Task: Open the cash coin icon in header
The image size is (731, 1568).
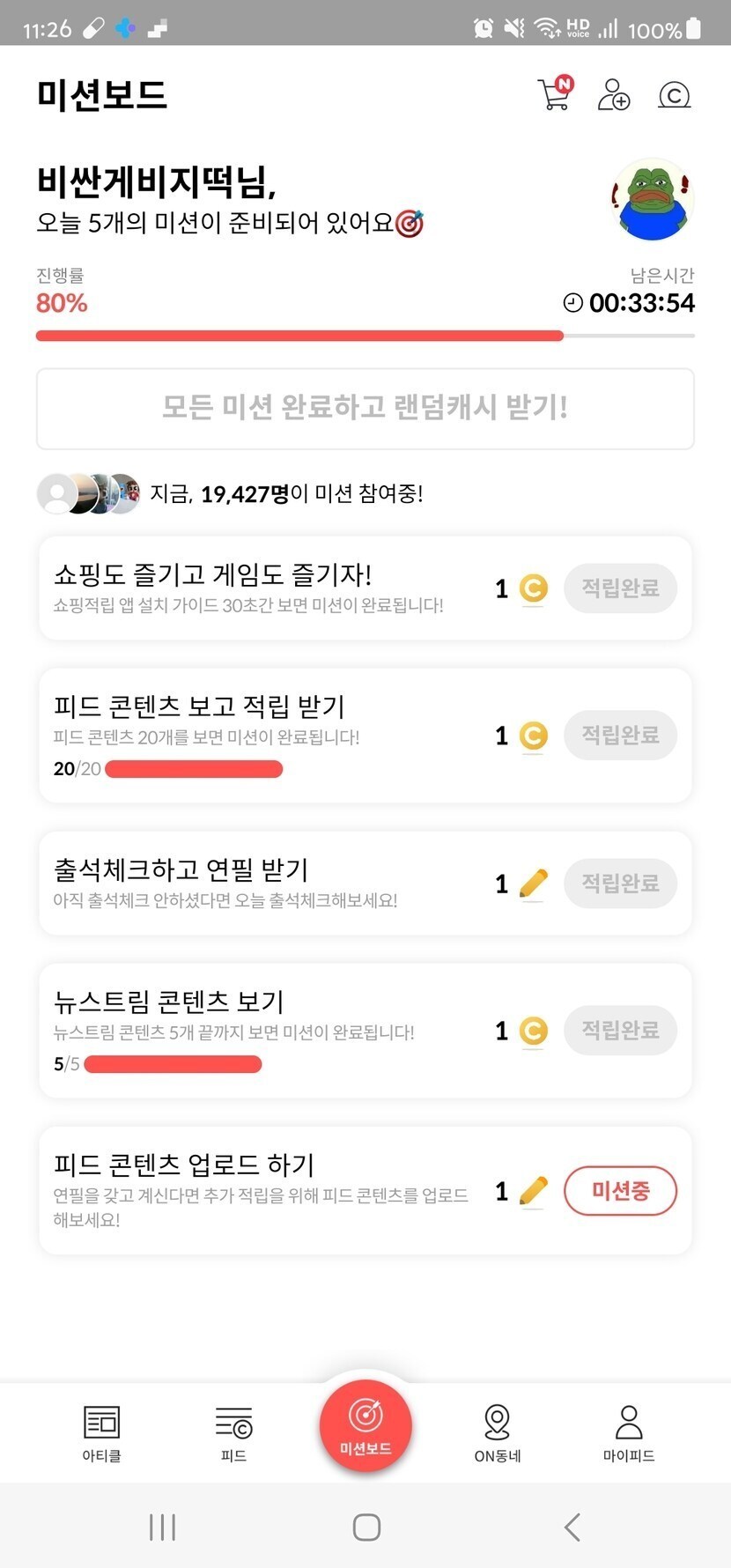Action: tap(675, 94)
